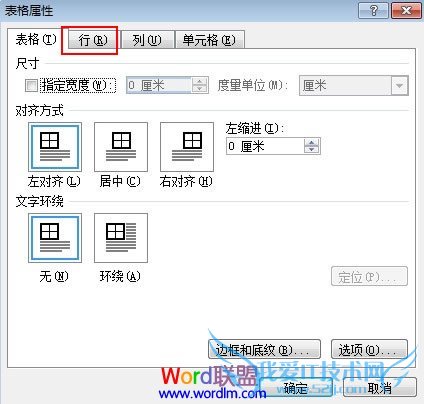Image resolution: width=424 pixels, height=404 pixels.
Task: Choose center alignment icon 居中
Action: click(121, 147)
